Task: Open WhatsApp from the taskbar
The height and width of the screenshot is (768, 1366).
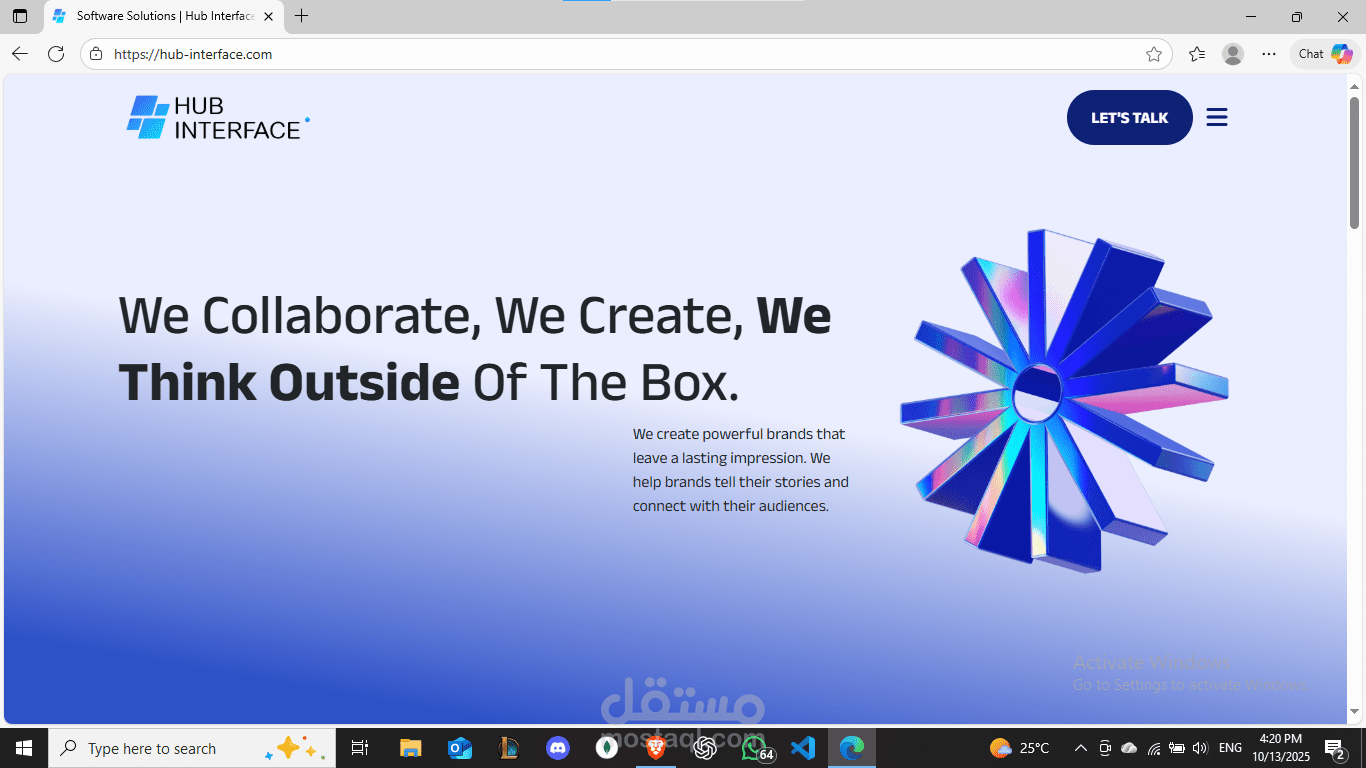Action: [x=756, y=748]
